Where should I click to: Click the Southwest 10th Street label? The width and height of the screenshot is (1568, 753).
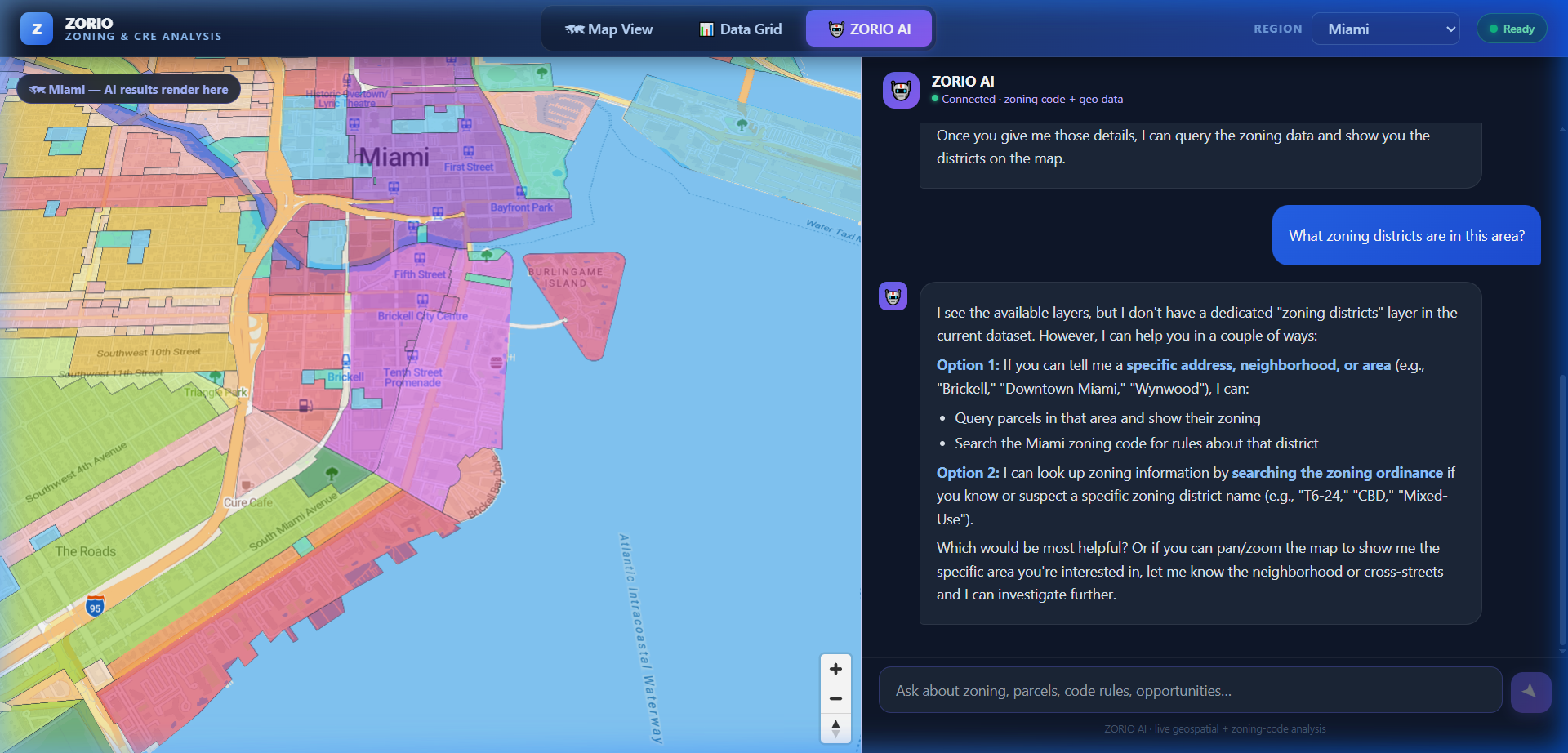(149, 353)
